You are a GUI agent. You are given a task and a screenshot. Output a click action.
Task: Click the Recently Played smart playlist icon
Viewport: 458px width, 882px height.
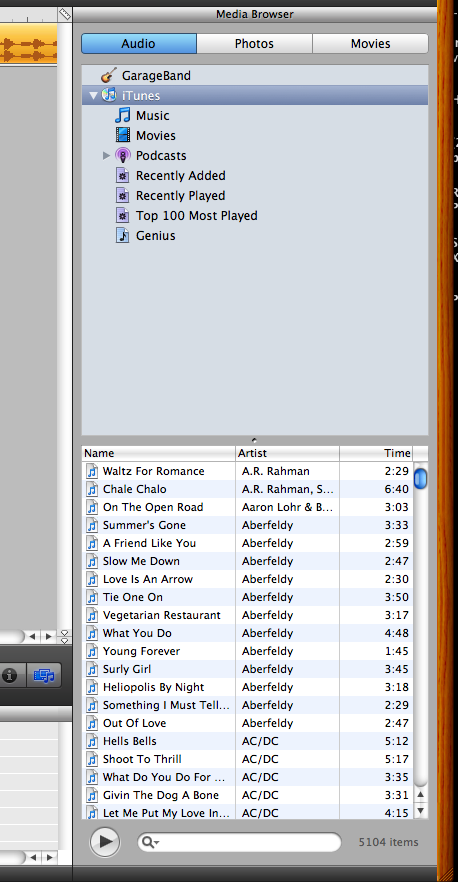(x=123, y=196)
